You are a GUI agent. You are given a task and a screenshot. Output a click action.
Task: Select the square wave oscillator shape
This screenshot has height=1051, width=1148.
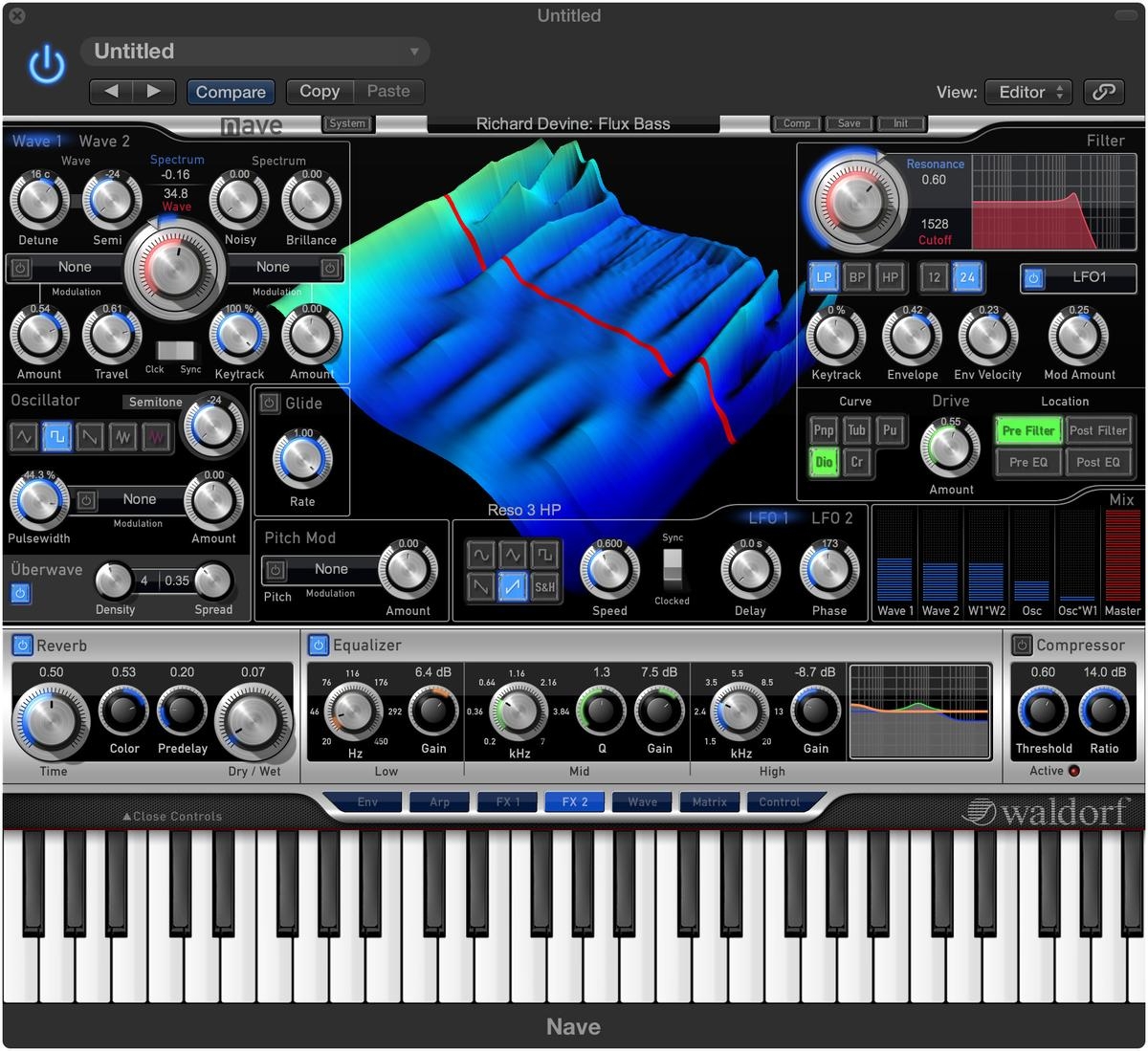pyautogui.click(x=56, y=437)
